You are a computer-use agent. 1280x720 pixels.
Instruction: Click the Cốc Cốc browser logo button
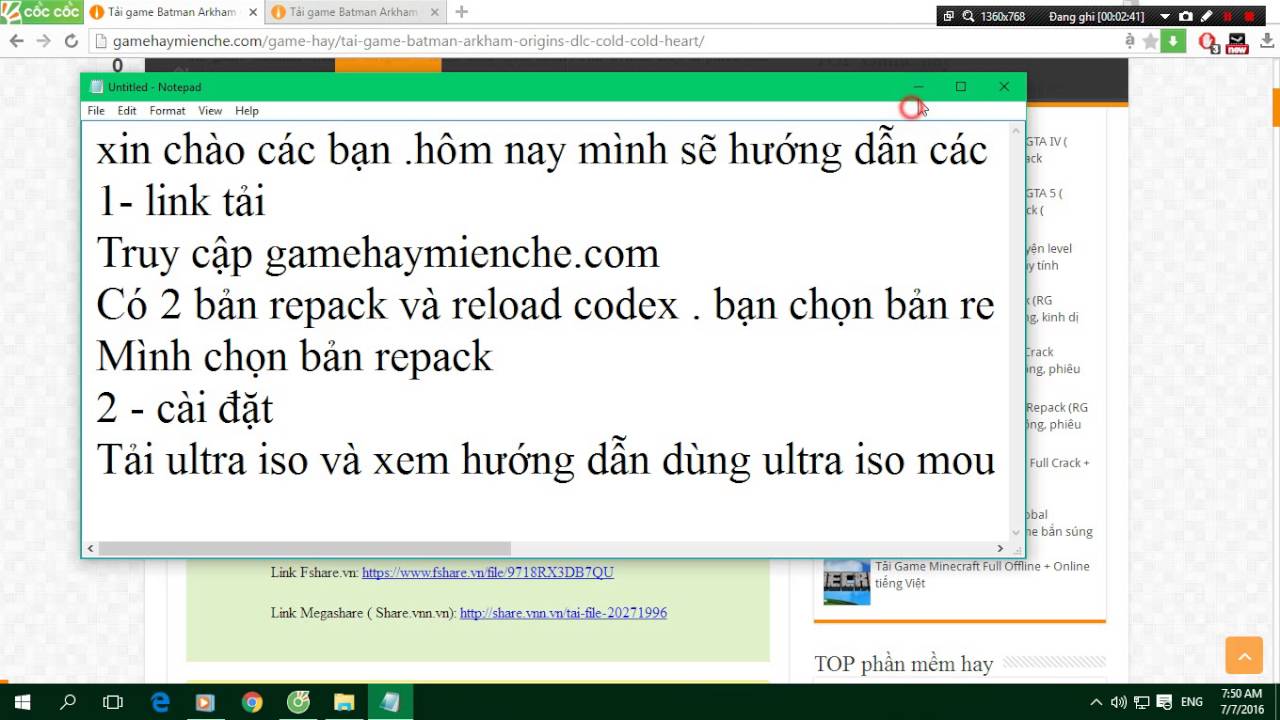click(40, 12)
